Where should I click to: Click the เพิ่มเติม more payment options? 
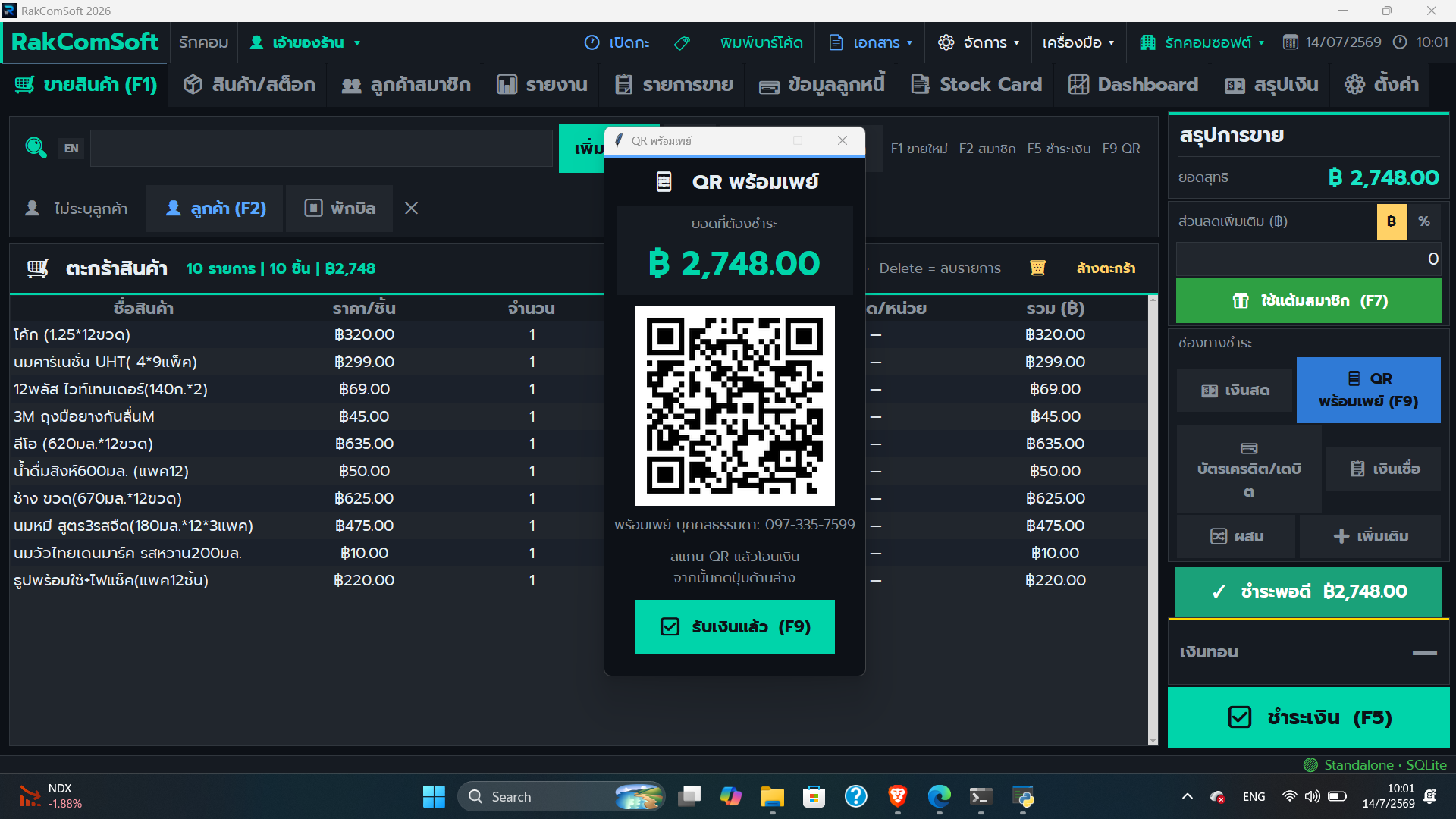click(x=1370, y=536)
